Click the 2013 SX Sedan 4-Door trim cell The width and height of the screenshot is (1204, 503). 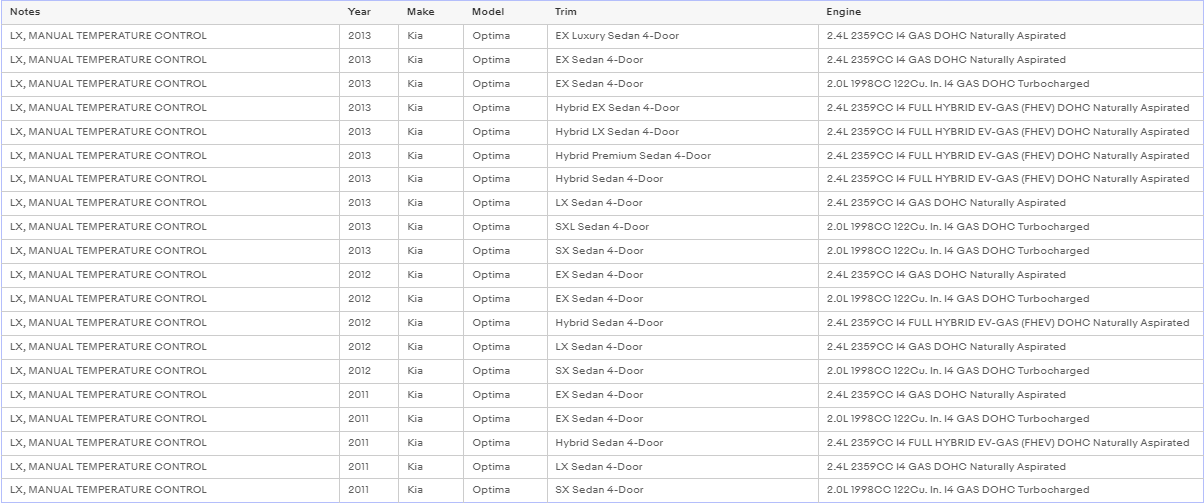pos(682,251)
